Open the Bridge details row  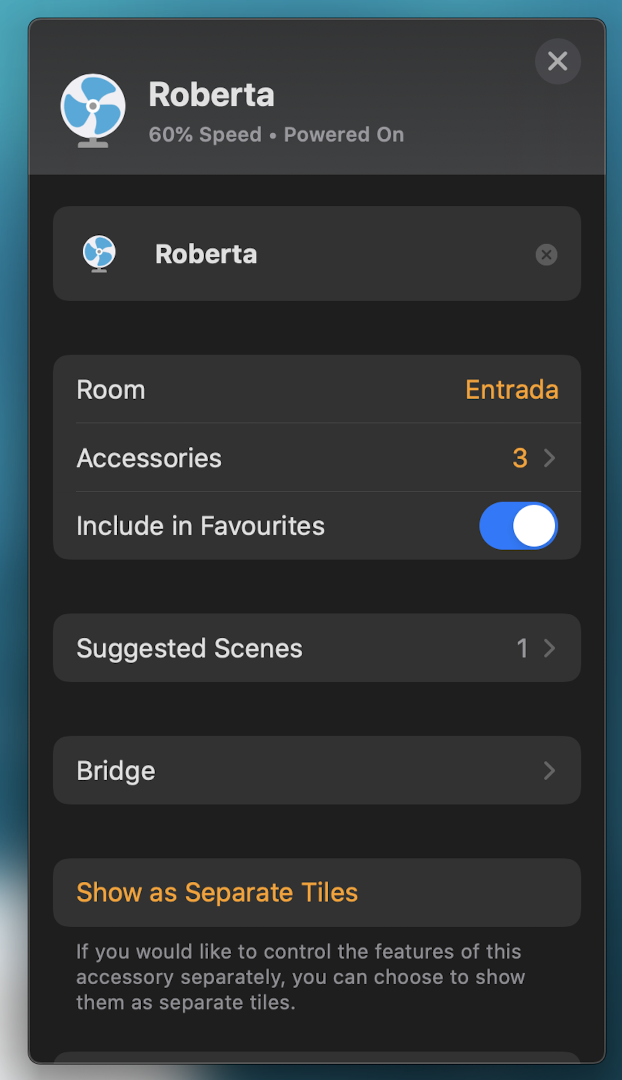click(317, 770)
